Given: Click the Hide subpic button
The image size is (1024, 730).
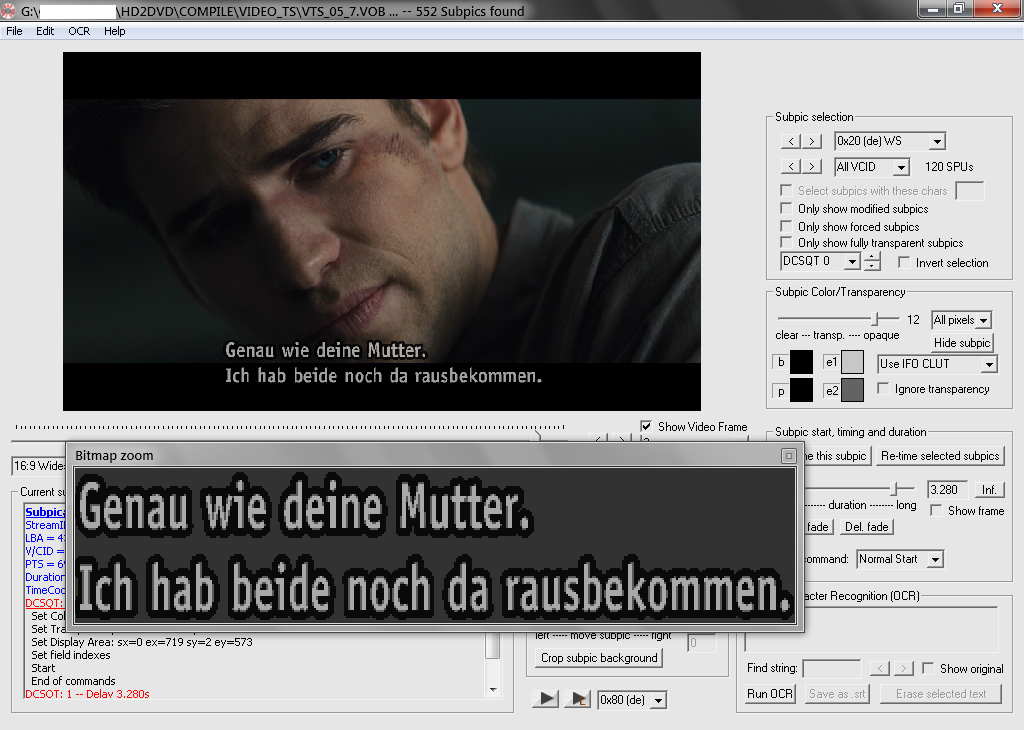Looking at the screenshot, I should click(962, 343).
